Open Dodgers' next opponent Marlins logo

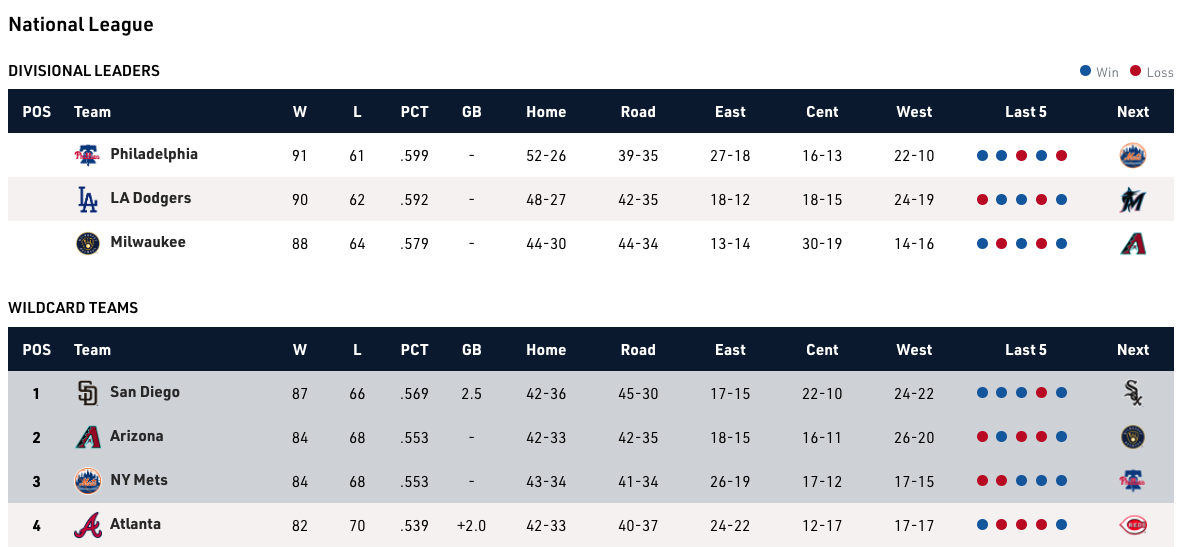click(x=1133, y=199)
